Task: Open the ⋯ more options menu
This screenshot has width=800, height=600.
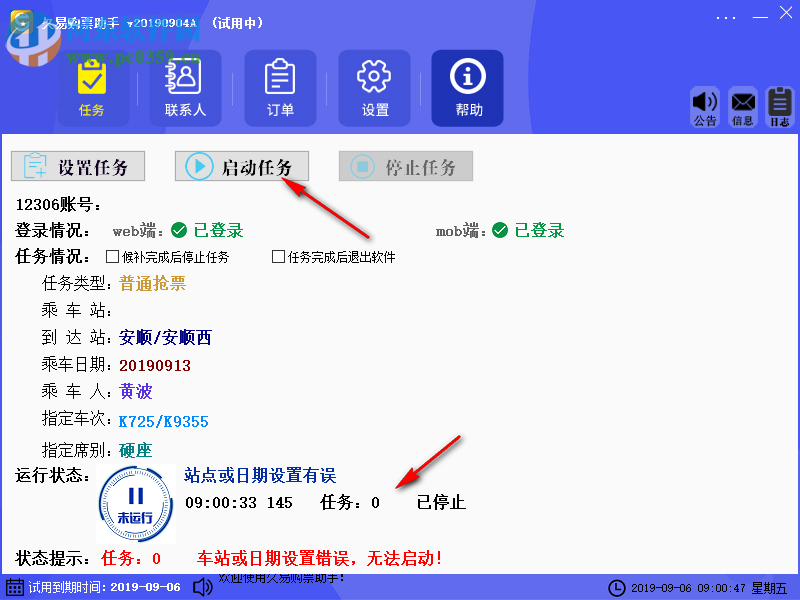Action: (725, 17)
